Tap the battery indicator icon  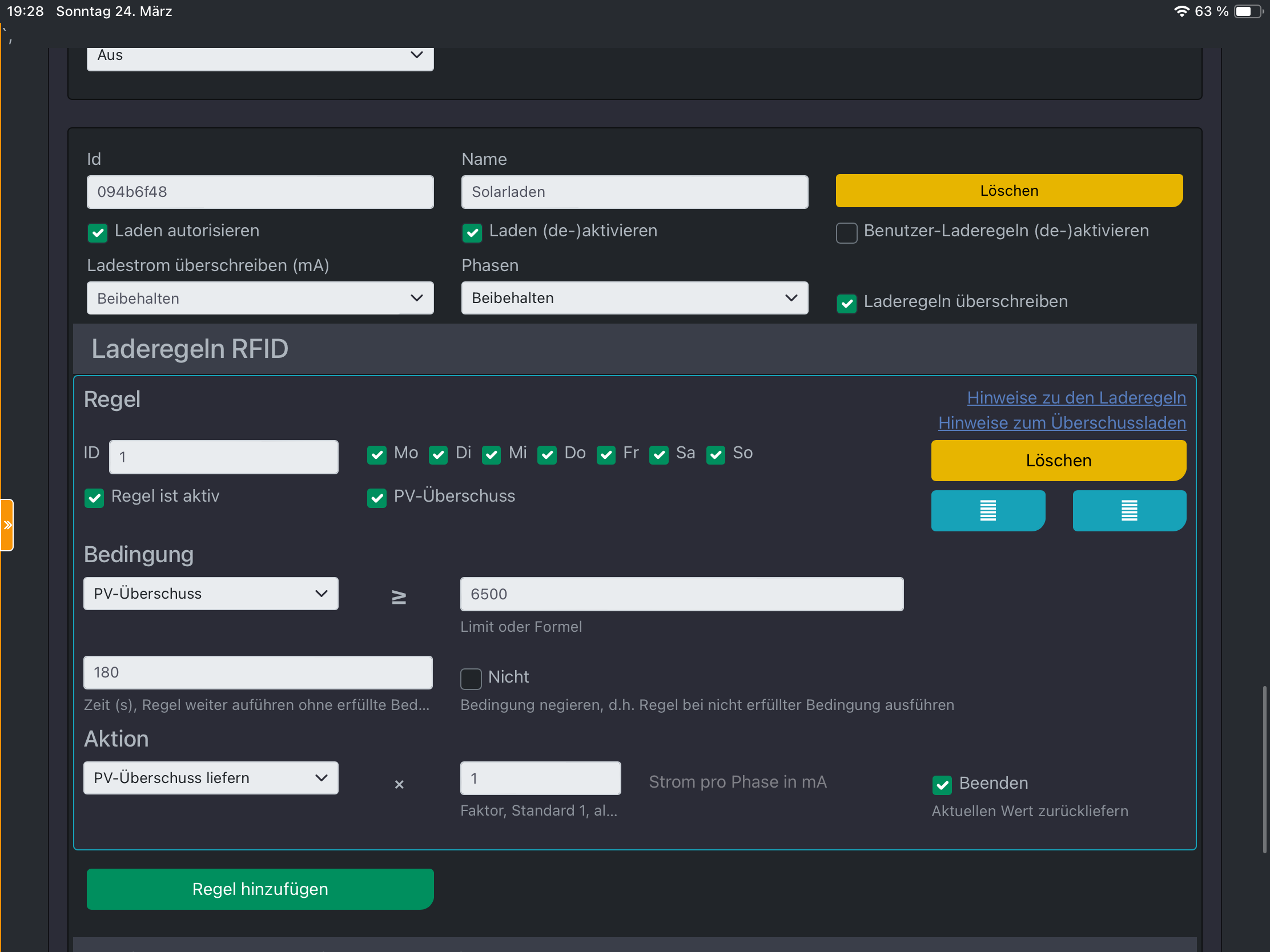[x=1247, y=11]
